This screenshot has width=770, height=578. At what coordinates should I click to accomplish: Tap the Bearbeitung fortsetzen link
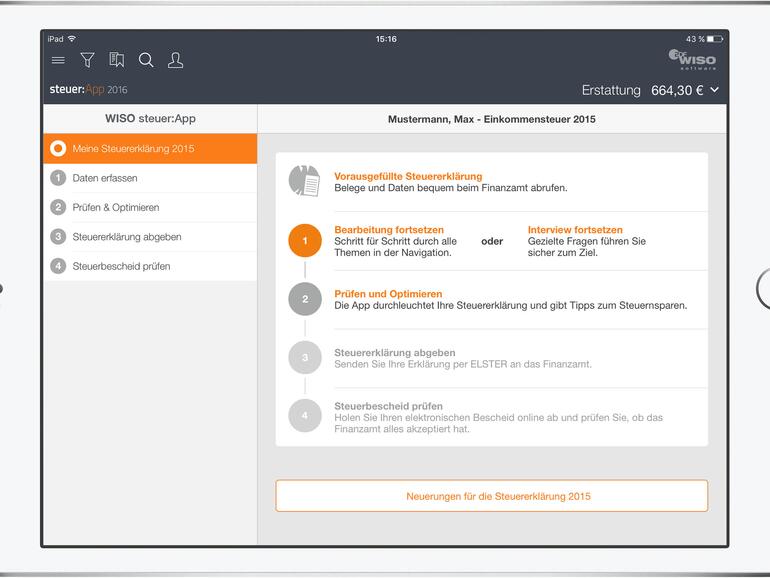tap(389, 230)
